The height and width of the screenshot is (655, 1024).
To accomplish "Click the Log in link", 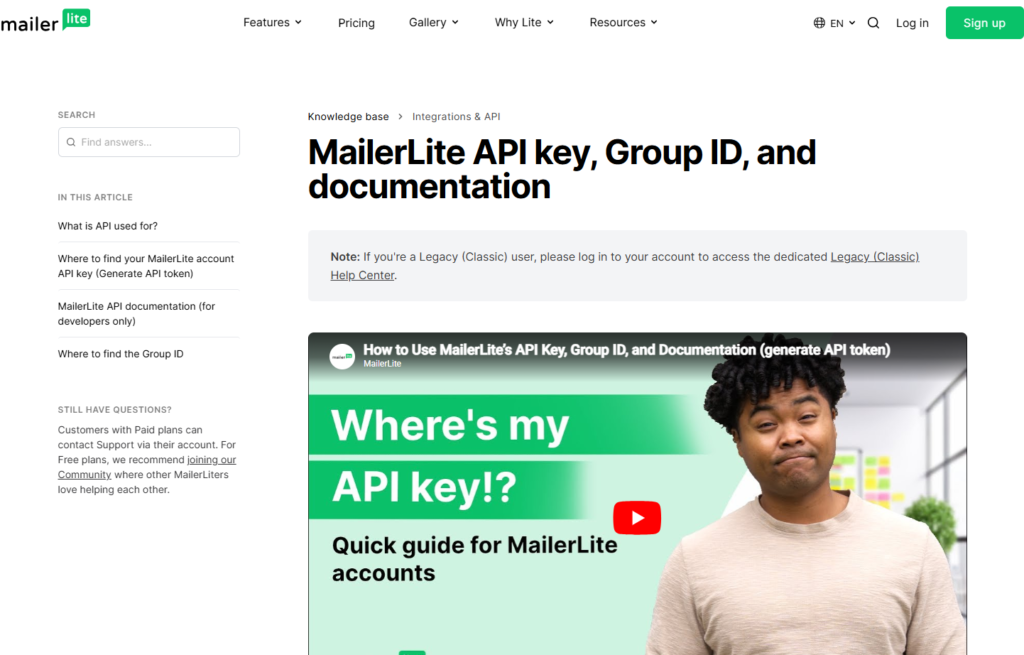I will click(912, 23).
